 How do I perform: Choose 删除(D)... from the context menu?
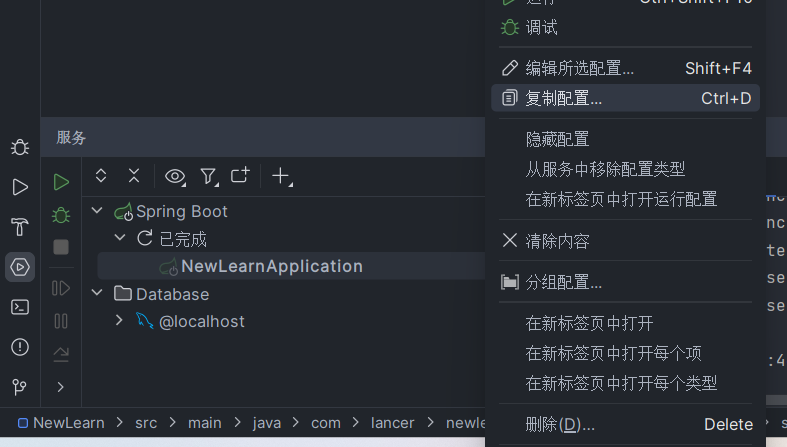625,424
